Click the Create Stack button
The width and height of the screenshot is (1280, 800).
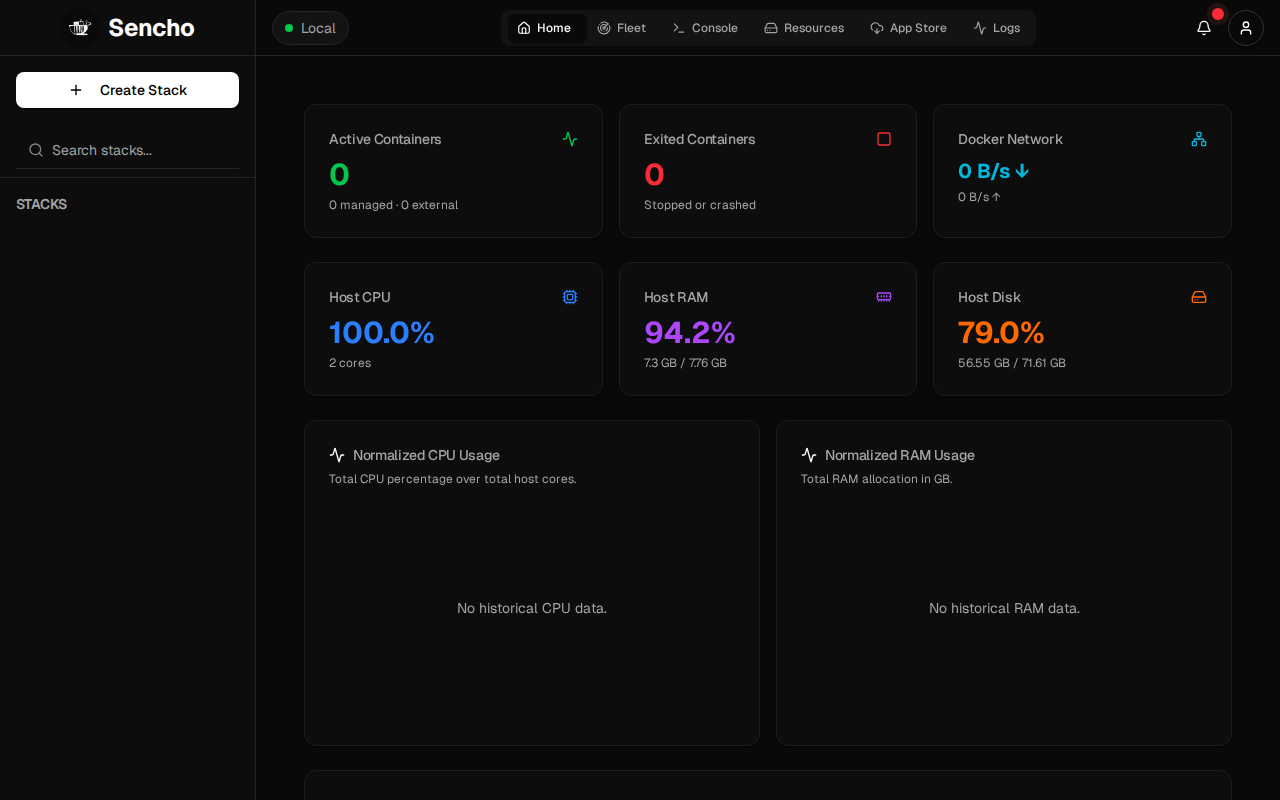[127, 90]
